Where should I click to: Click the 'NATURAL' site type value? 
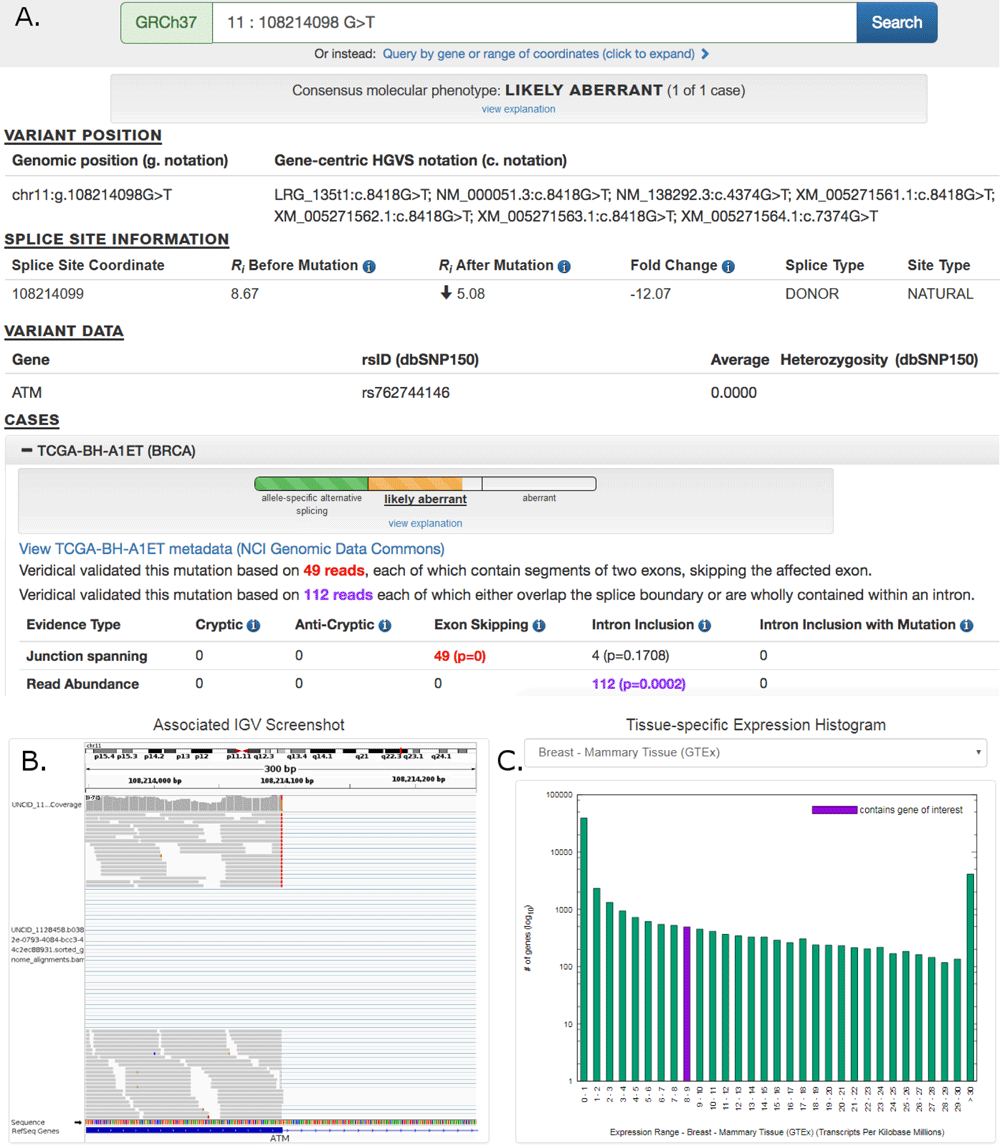click(940, 294)
